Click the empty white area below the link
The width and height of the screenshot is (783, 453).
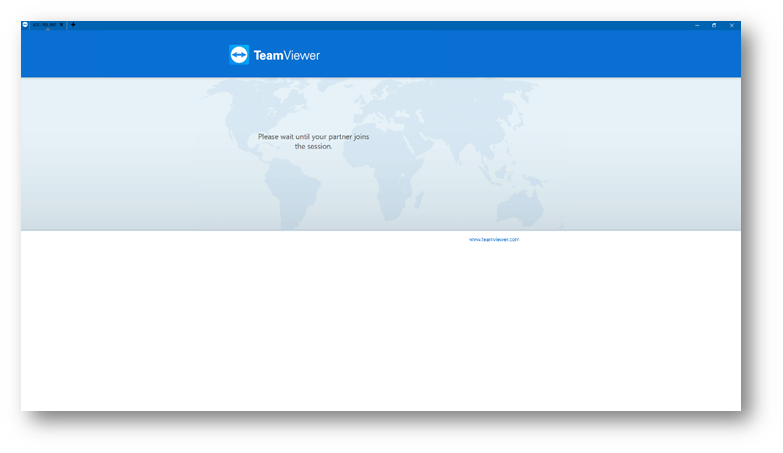click(380, 330)
